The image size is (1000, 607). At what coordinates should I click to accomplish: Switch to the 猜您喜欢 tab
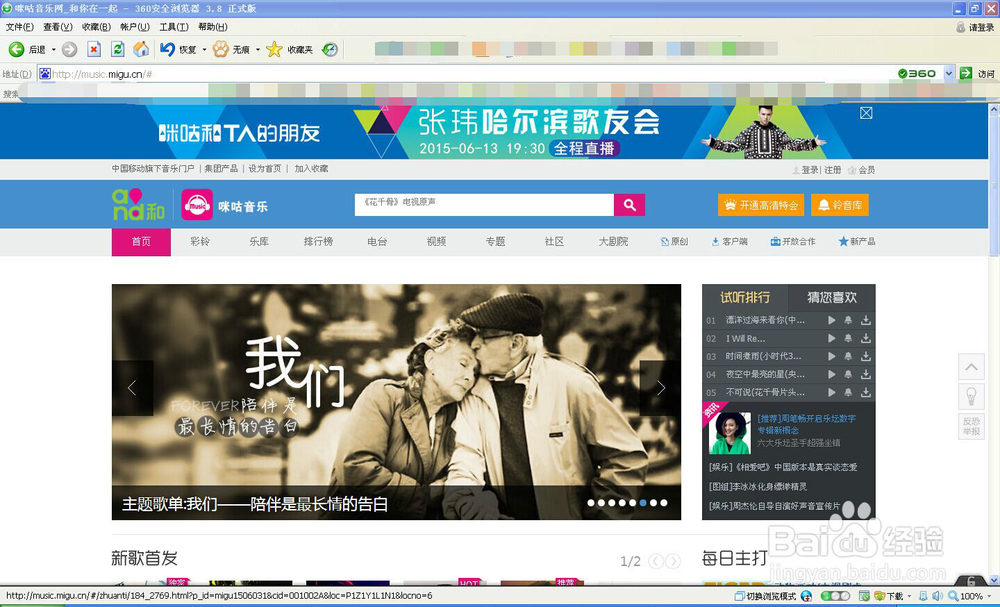832,297
